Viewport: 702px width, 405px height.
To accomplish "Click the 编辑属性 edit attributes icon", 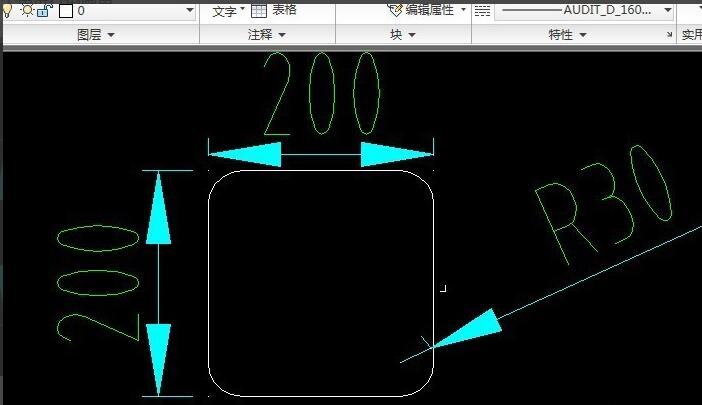I will [395, 10].
